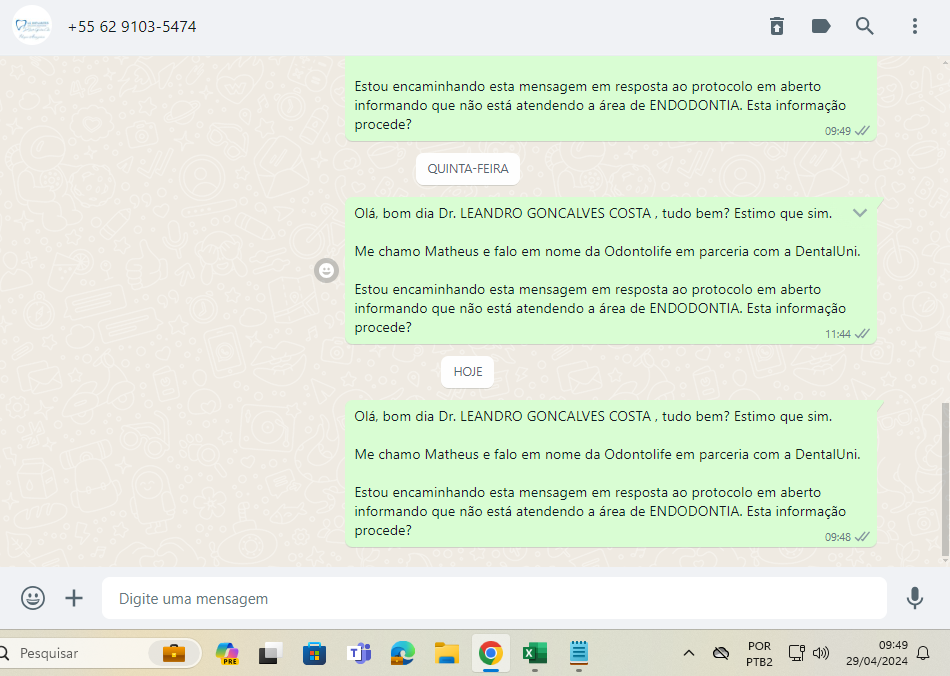Record a voice message with microphone
The image size is (950, 676).
914,598
